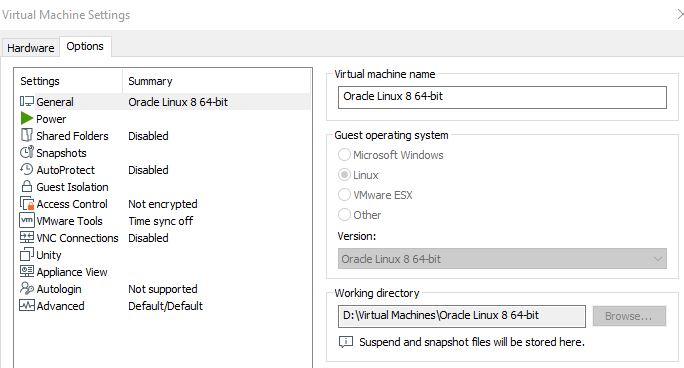Click the 'Time sync off' summary text
This screenshot has width=684, height=368.
coord(161,221)
